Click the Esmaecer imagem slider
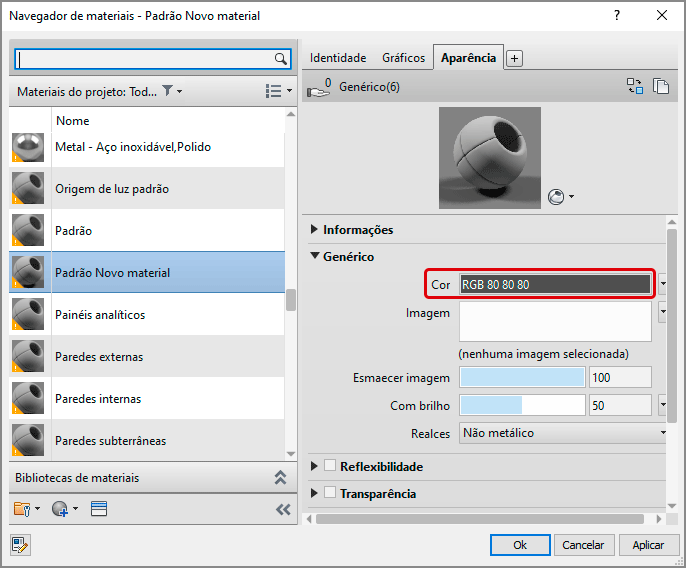The width and height of the screenshot is (686, 568). click(x=522, y=377)
